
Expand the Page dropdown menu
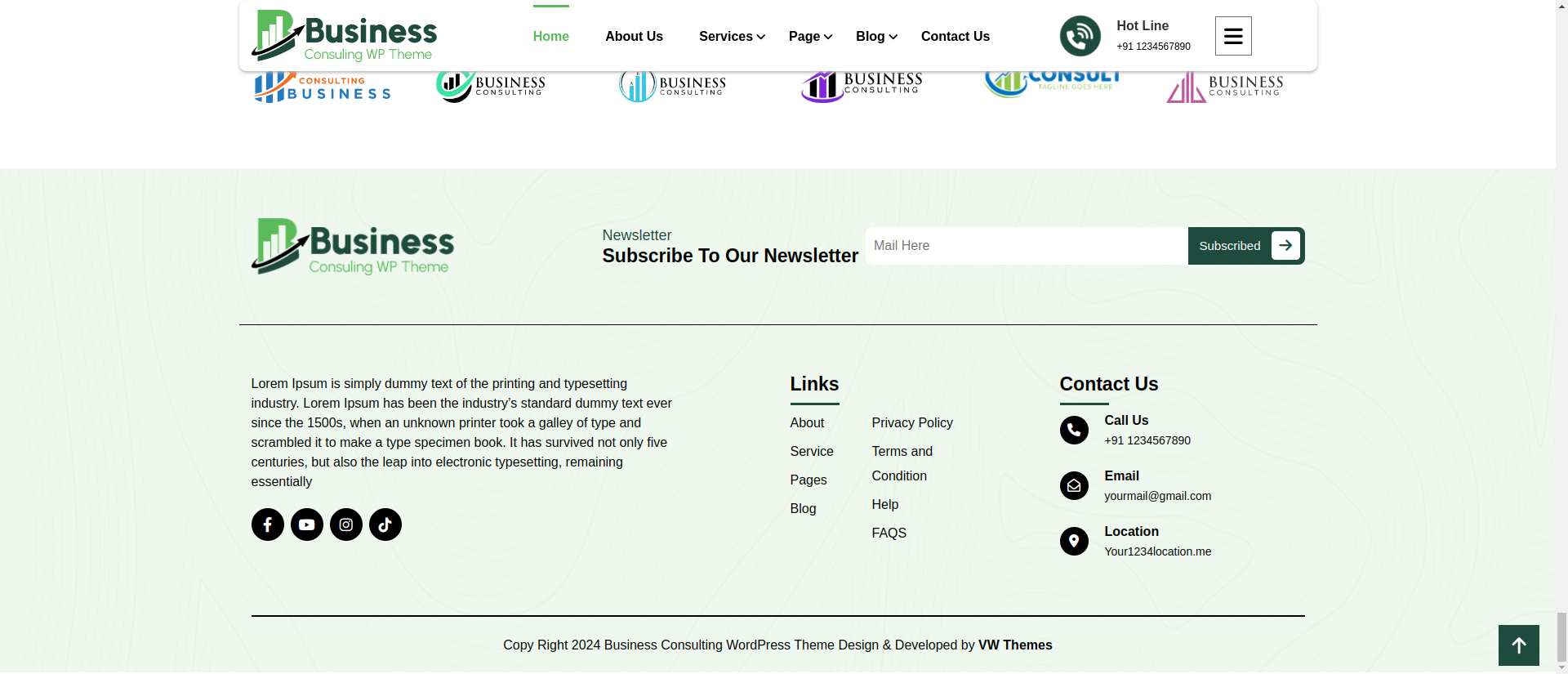[x=809, y=37]
